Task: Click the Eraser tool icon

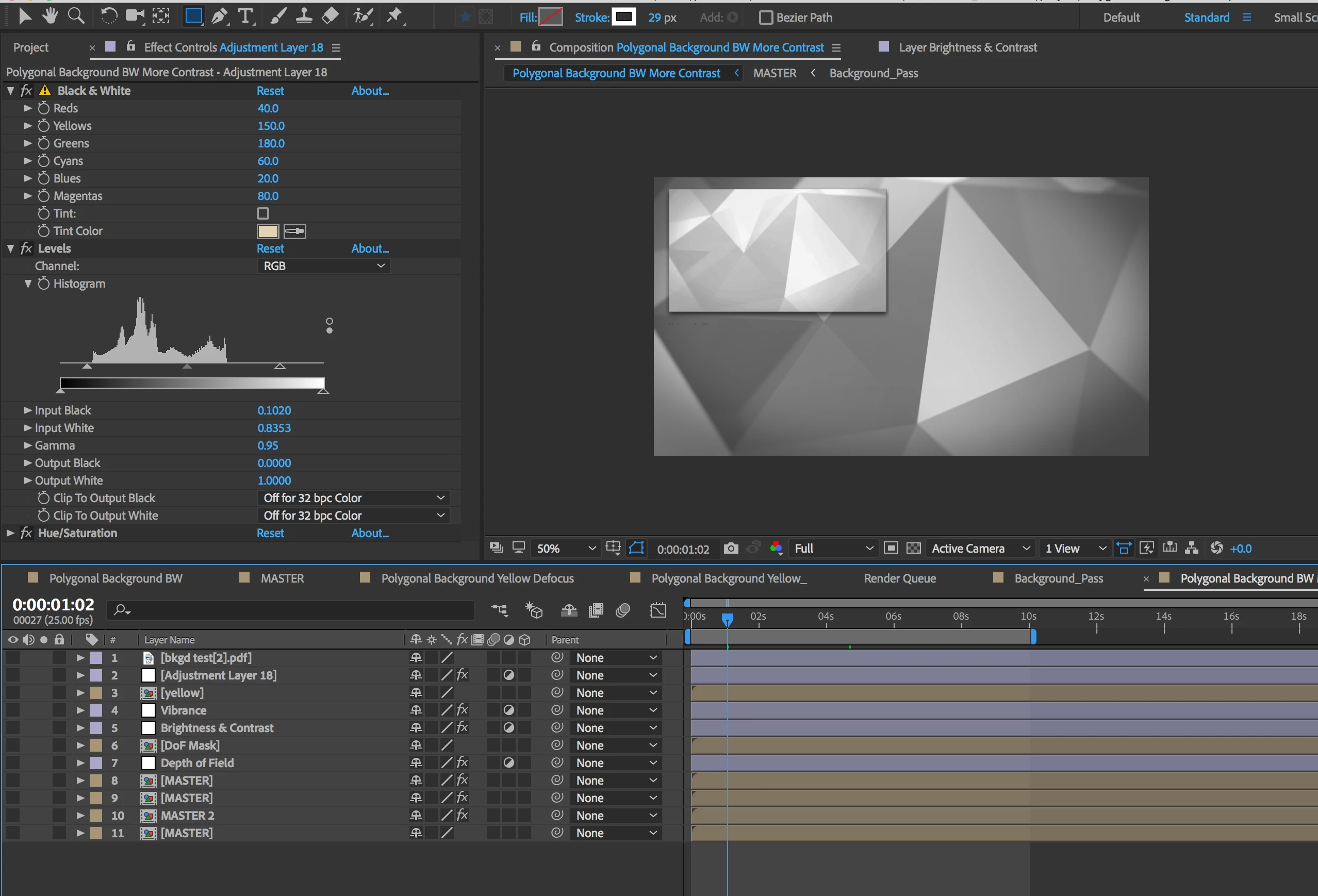Action: [330, 16]
